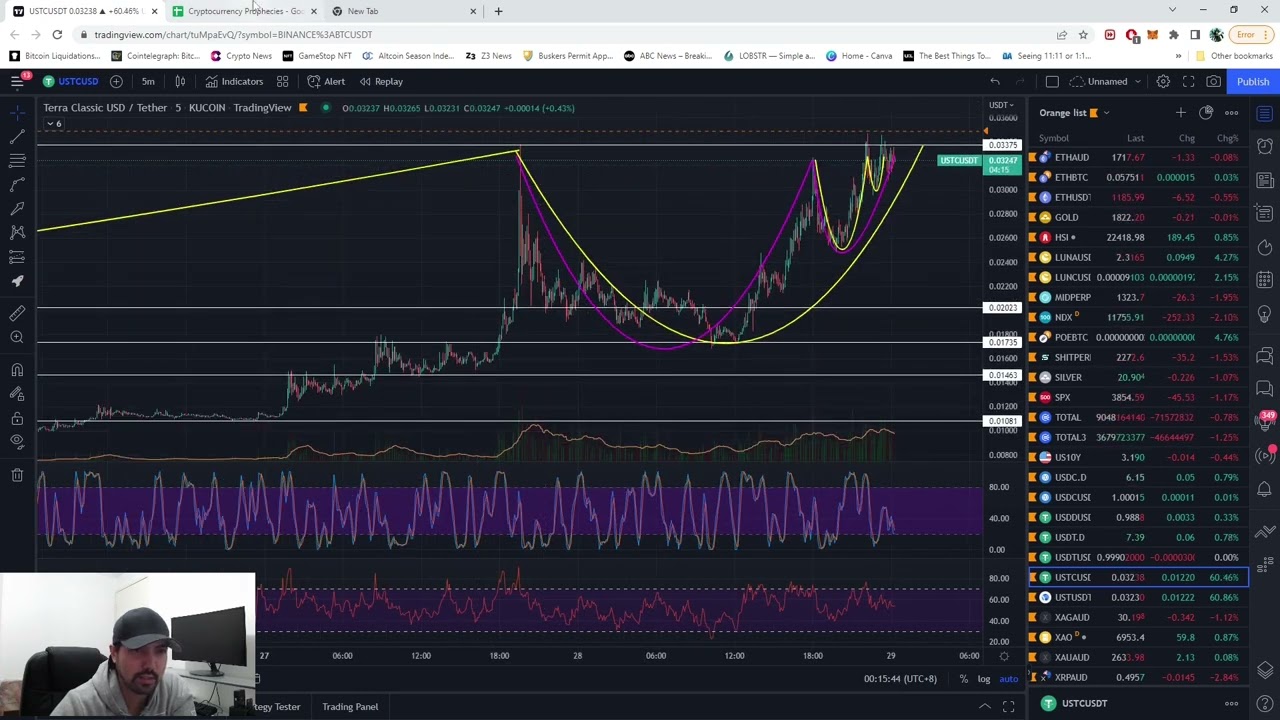Add a symbol to compare with plus icon
Viewport: 1280px width, 720px height.
coord(116,81)
